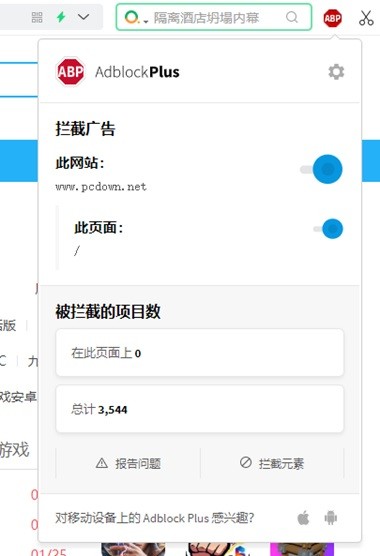
Task: Click the 在此页面上 0 counter card
Action: pyautogui.click(x=200, y=352)
